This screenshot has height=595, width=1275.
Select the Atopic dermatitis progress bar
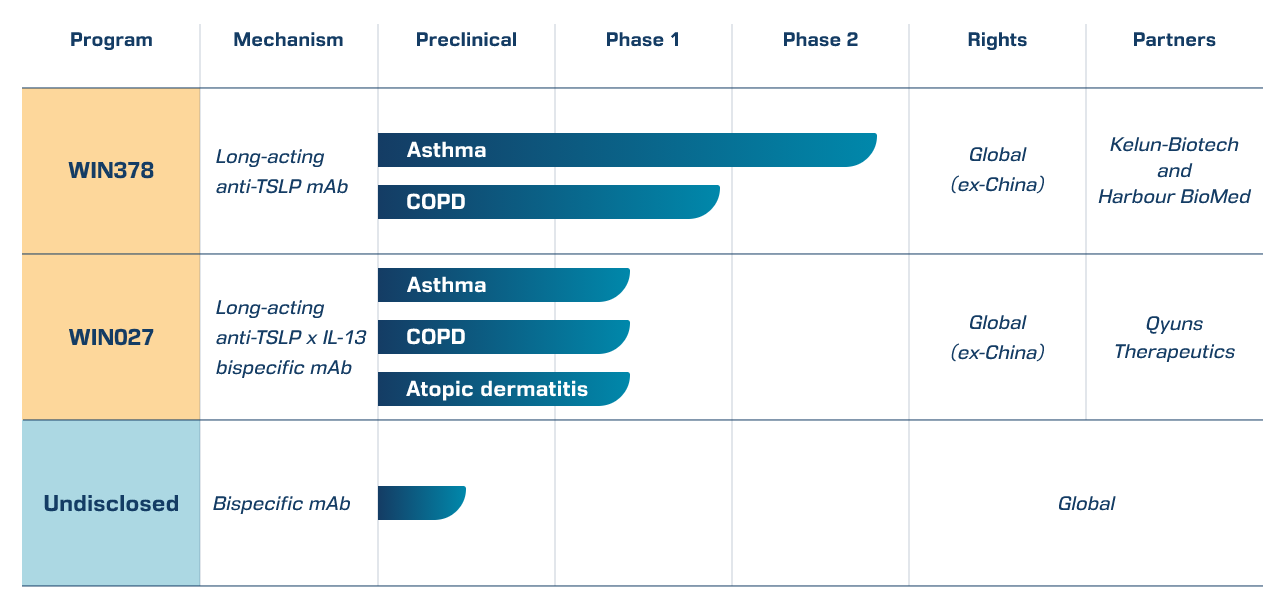503,389
